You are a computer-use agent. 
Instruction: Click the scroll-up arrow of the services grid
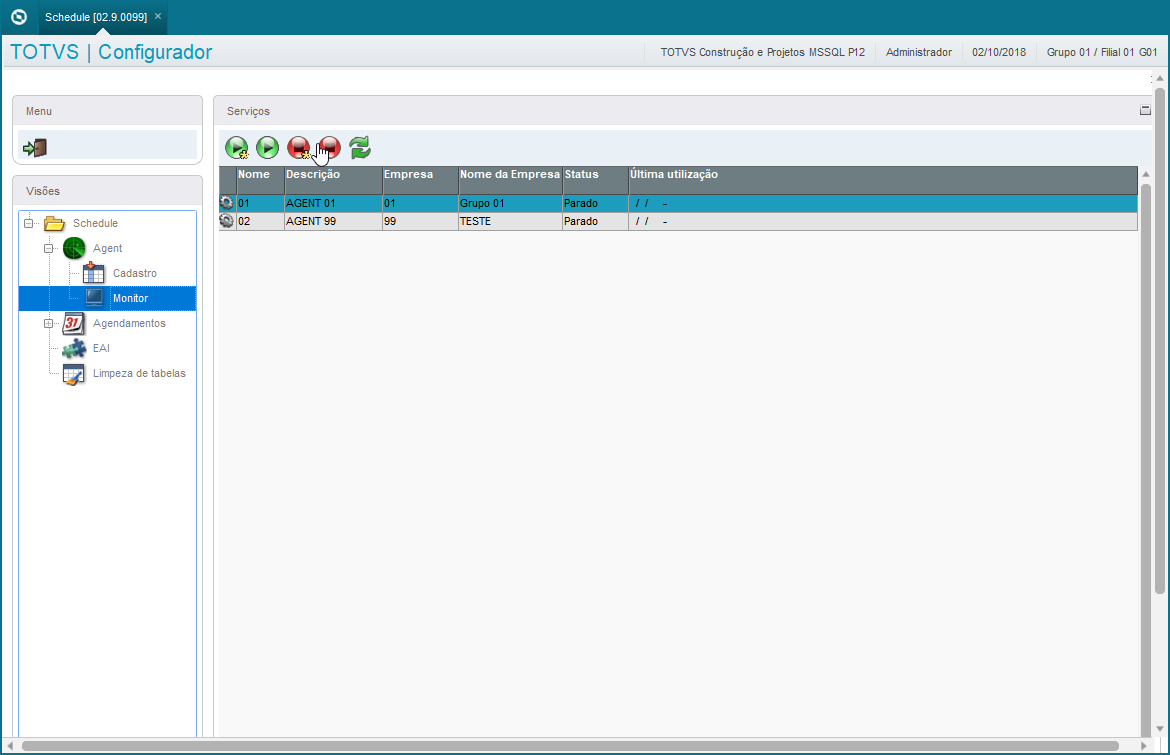coord(1146,174)
